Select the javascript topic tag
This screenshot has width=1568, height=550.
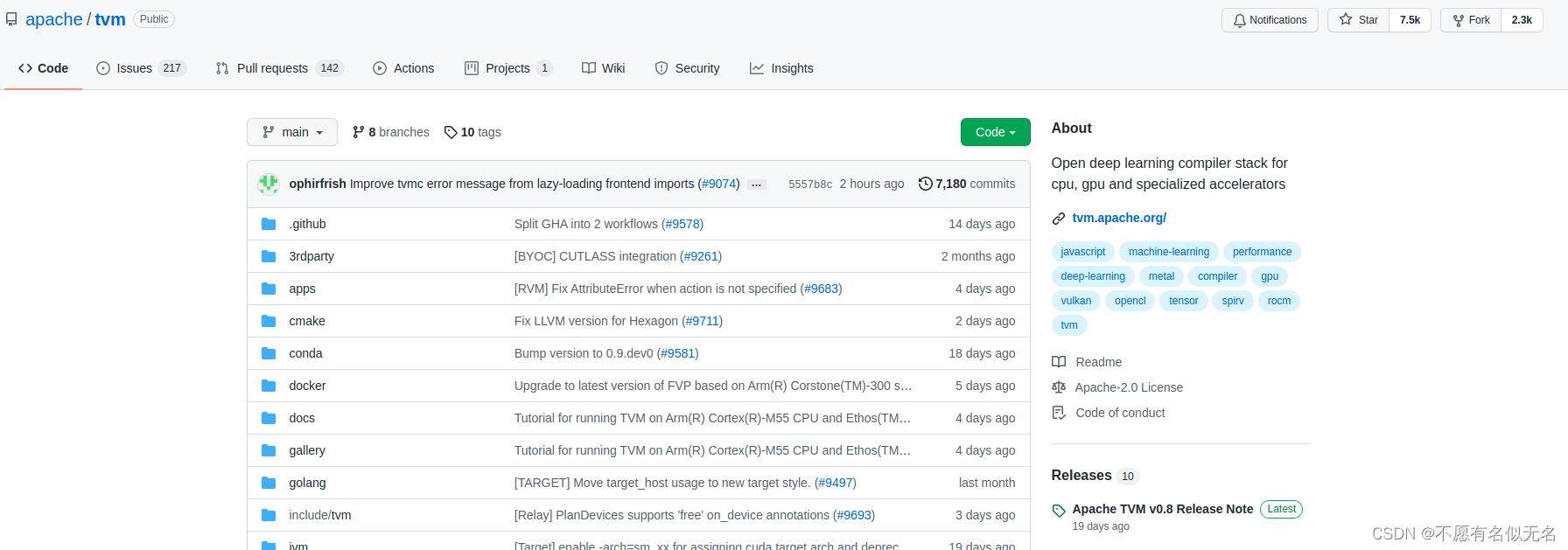click(x=1082, y=252)
